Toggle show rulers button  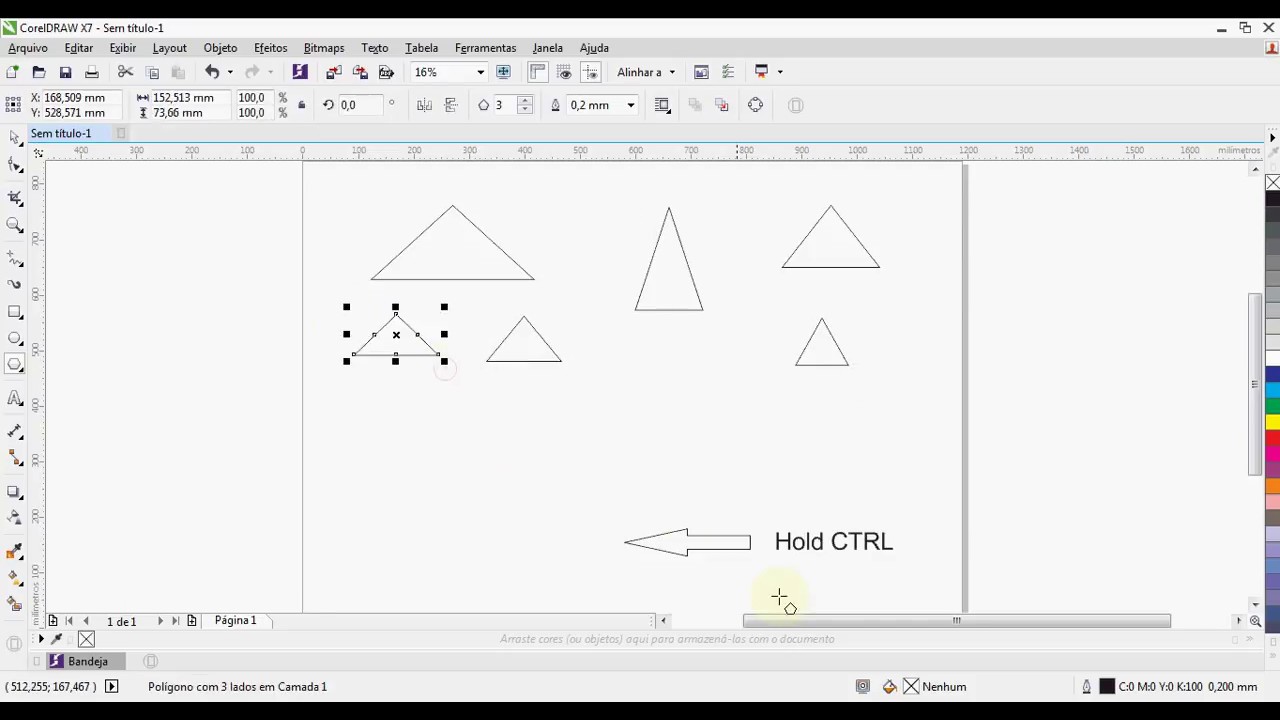(x=538, y=72)
